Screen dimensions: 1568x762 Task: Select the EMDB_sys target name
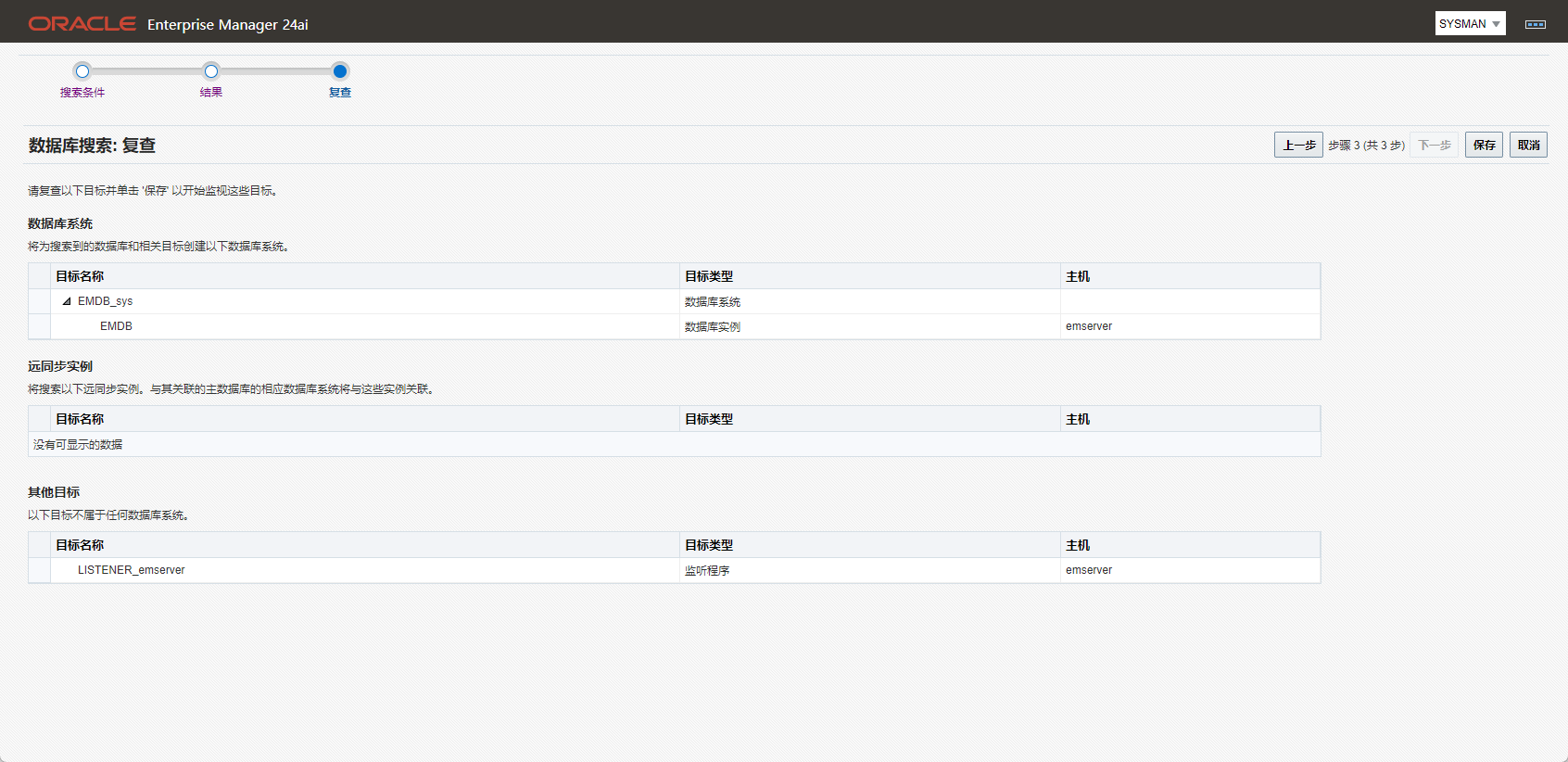[106, 301]
